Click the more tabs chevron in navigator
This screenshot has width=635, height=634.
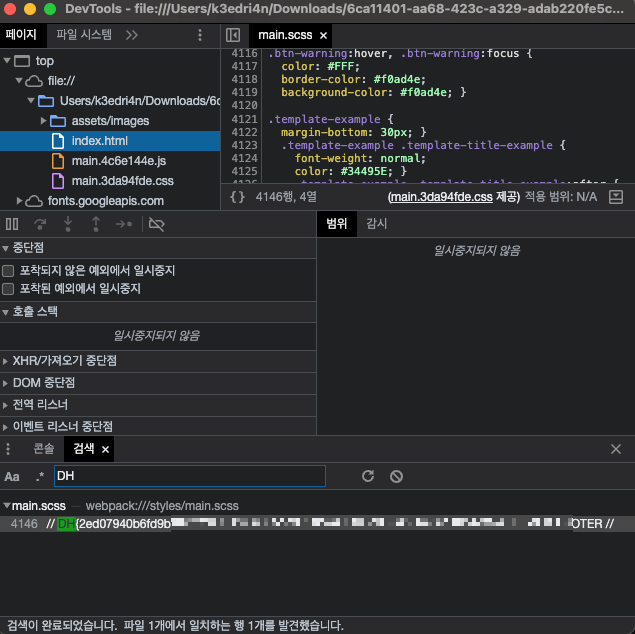pyautogui.click(x=131, y=35)
